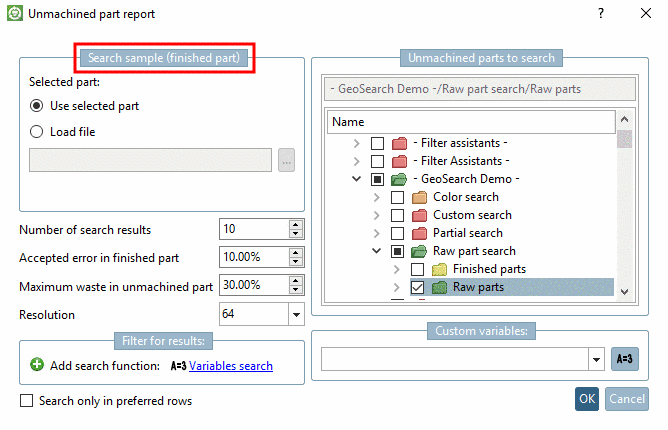Click the GeoSearch Demo green folder icon
The image size is (668, 430).
(399, 179)
